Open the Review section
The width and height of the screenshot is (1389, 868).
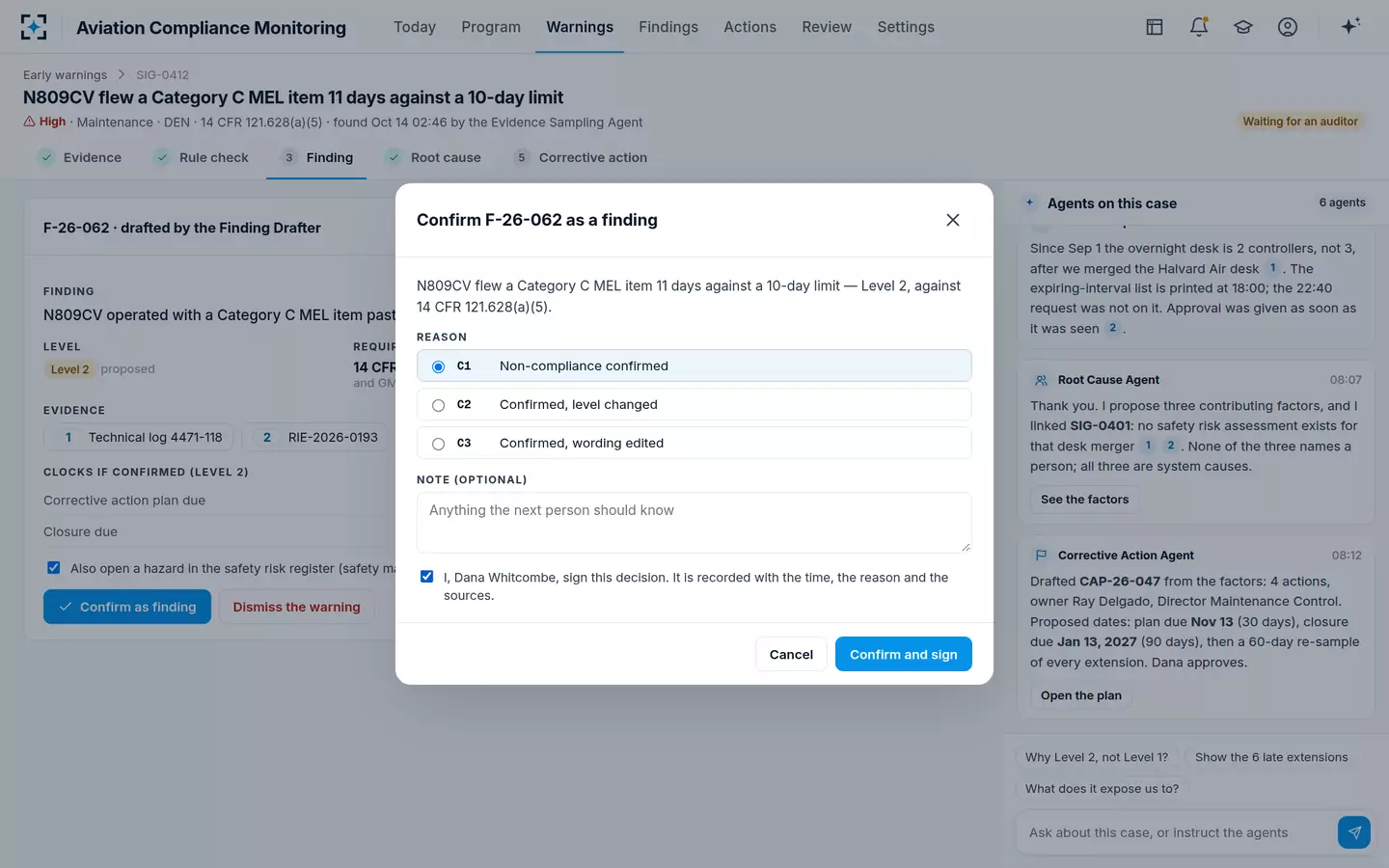[827, 27]
